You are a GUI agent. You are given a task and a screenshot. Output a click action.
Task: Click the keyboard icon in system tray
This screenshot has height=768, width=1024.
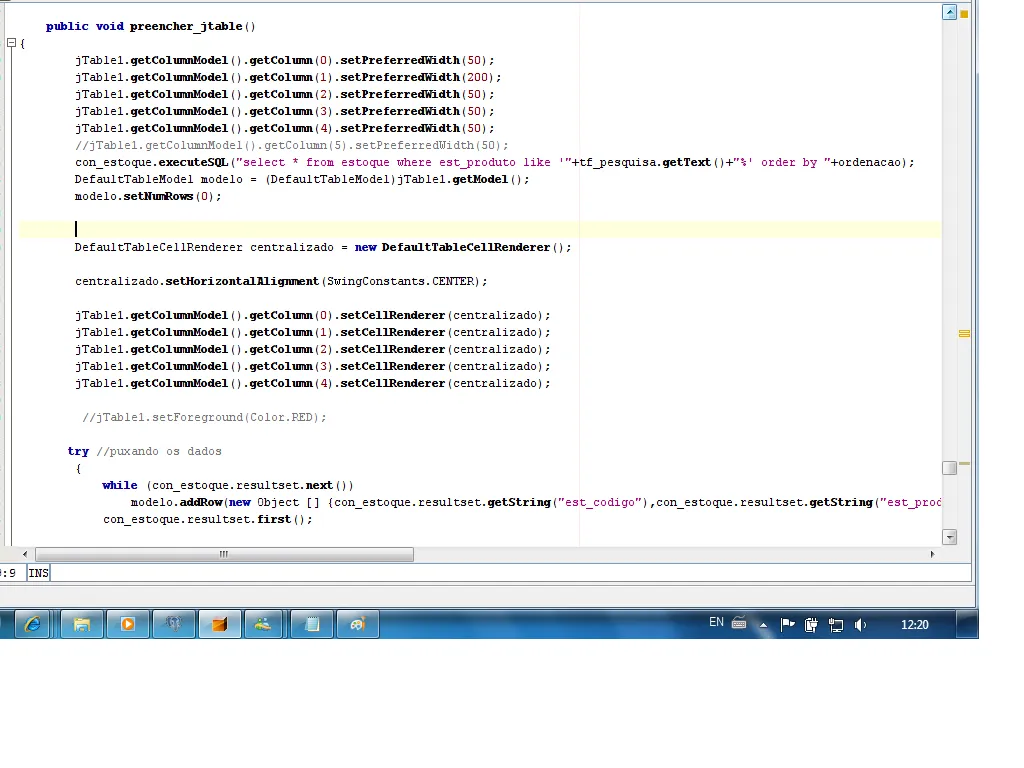[739, 623]
